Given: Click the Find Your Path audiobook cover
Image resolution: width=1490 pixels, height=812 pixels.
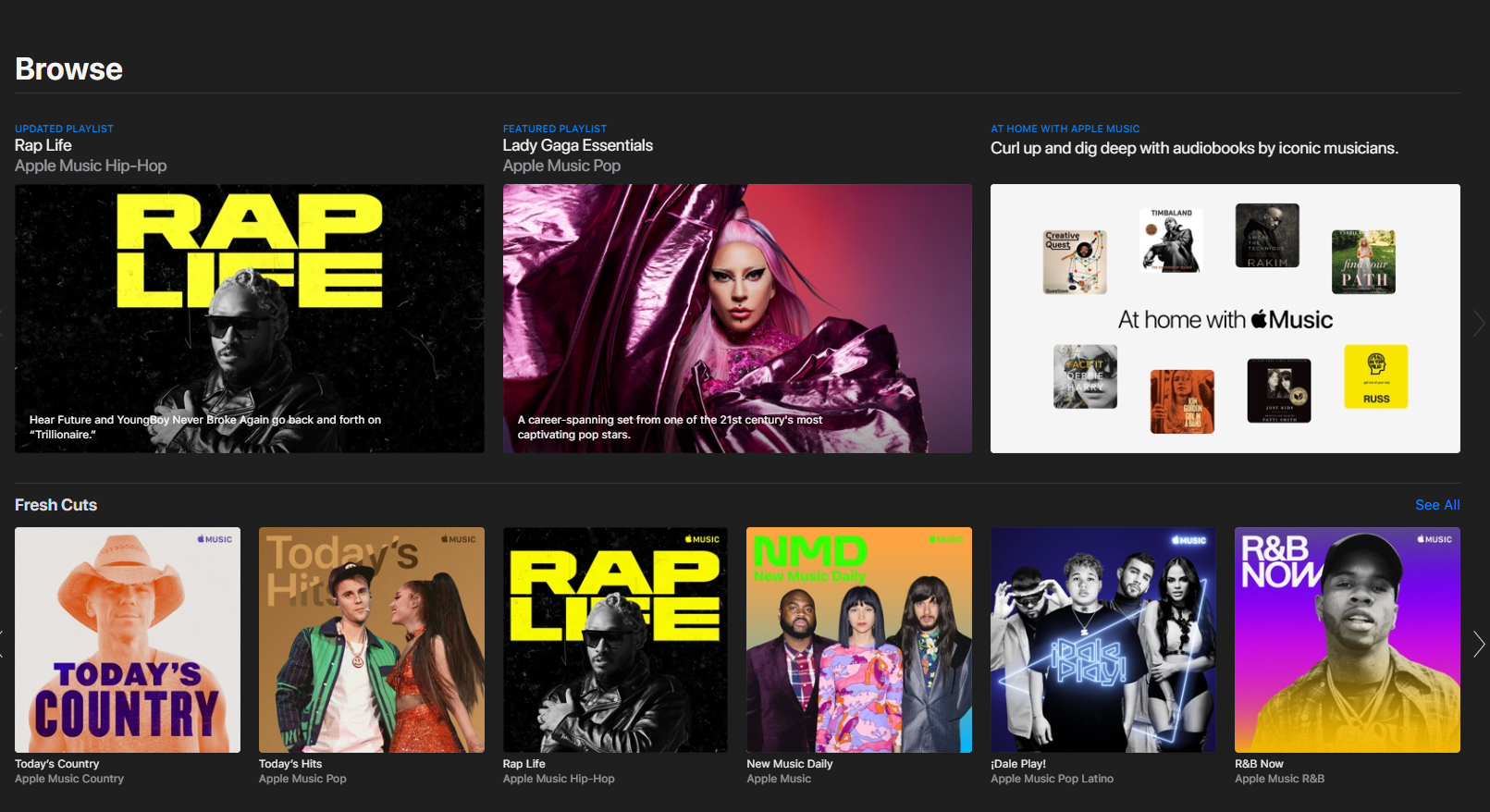Looking at the screenshot, I should coord(1363,263).
